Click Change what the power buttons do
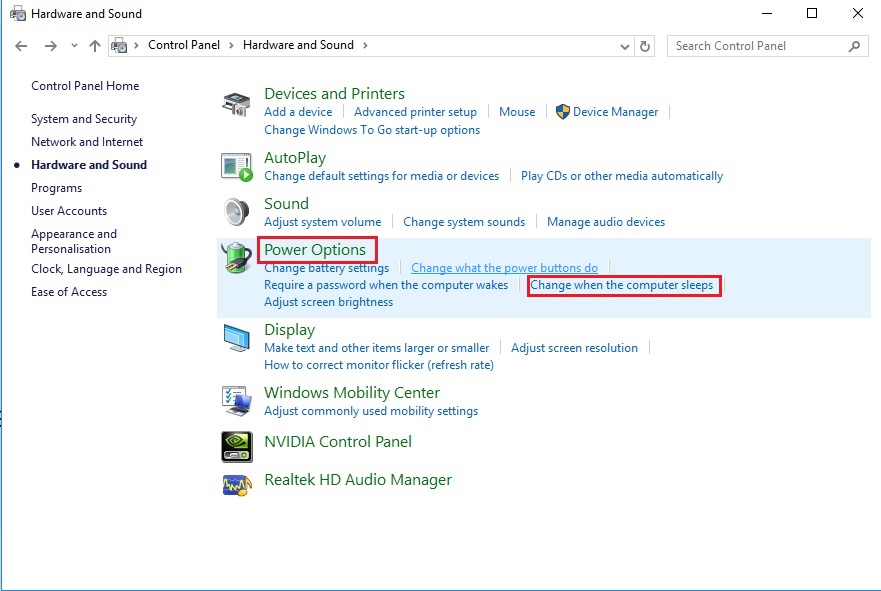The height and width of the screenshot is (591, 881). (x=505, y=268)
